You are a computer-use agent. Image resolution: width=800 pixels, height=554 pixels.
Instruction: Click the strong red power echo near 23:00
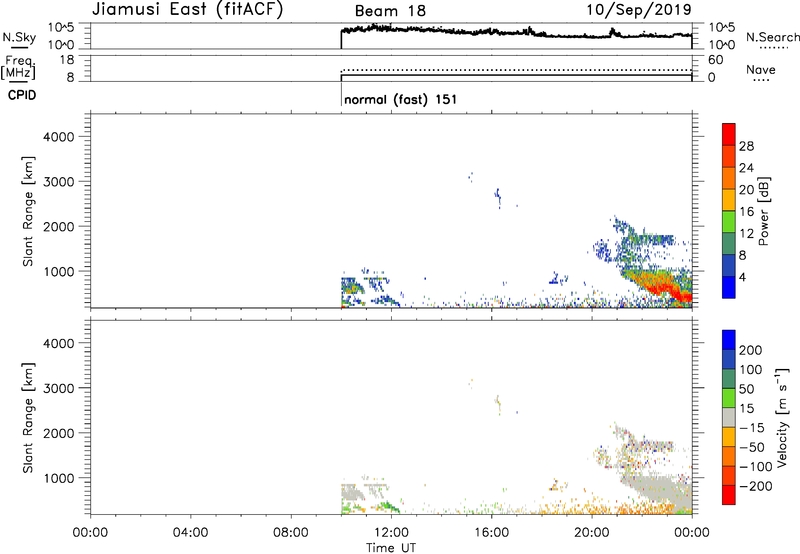(x=663, y=288)
